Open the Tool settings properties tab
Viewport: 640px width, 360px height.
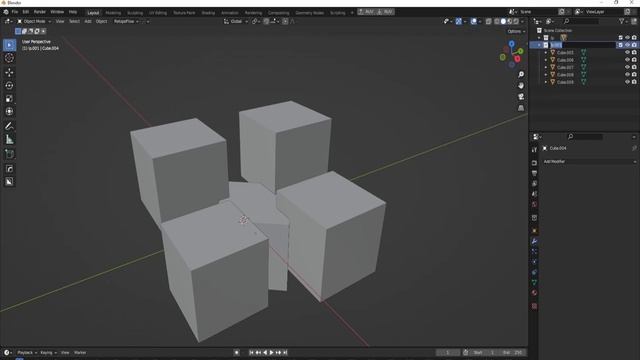534,150
